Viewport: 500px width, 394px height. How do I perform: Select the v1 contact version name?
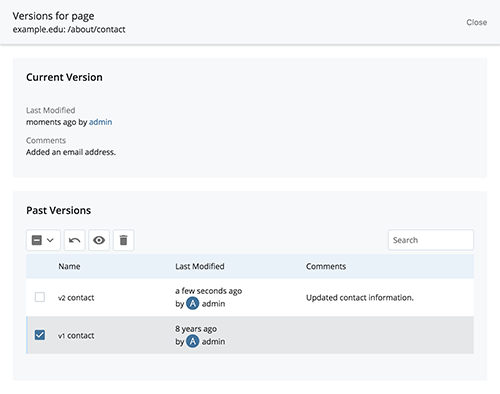point(76,336)
